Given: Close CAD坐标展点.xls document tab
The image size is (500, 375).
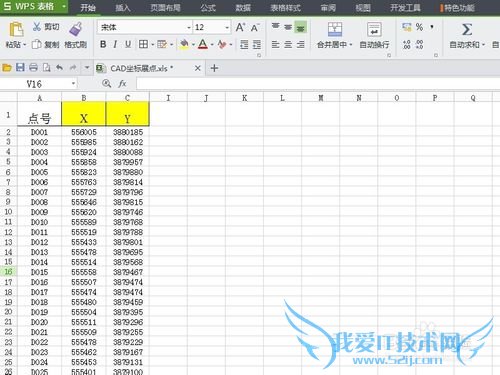Looking at the screenshot, I should [198, 68].
